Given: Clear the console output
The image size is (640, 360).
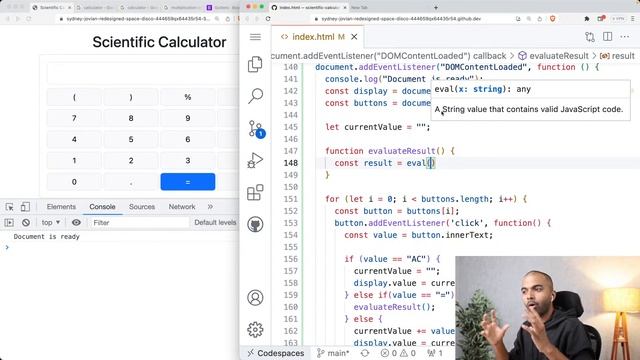Looking at the screenshot, I should tap(26, 222).
